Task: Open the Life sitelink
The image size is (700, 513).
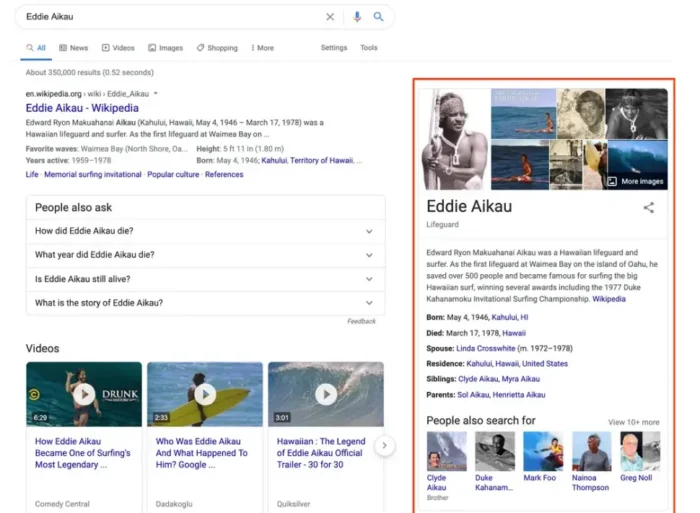Action: click(32, 175)
